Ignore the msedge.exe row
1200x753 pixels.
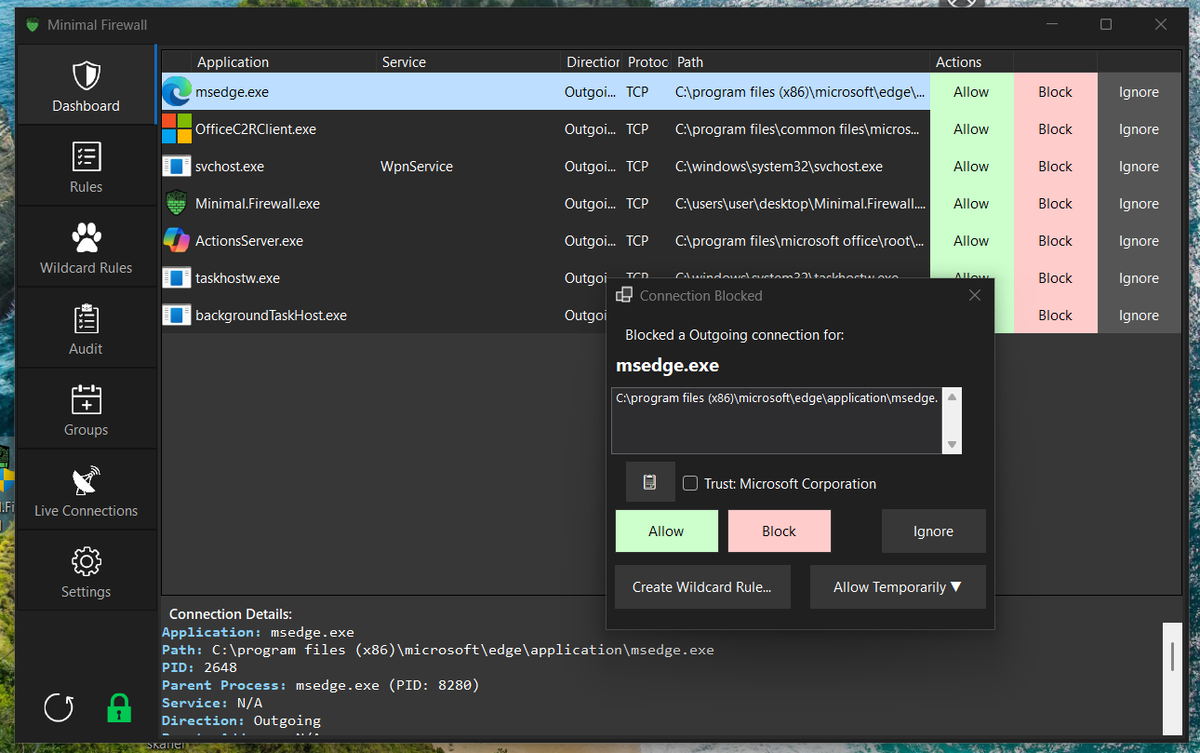(1139, 92)
